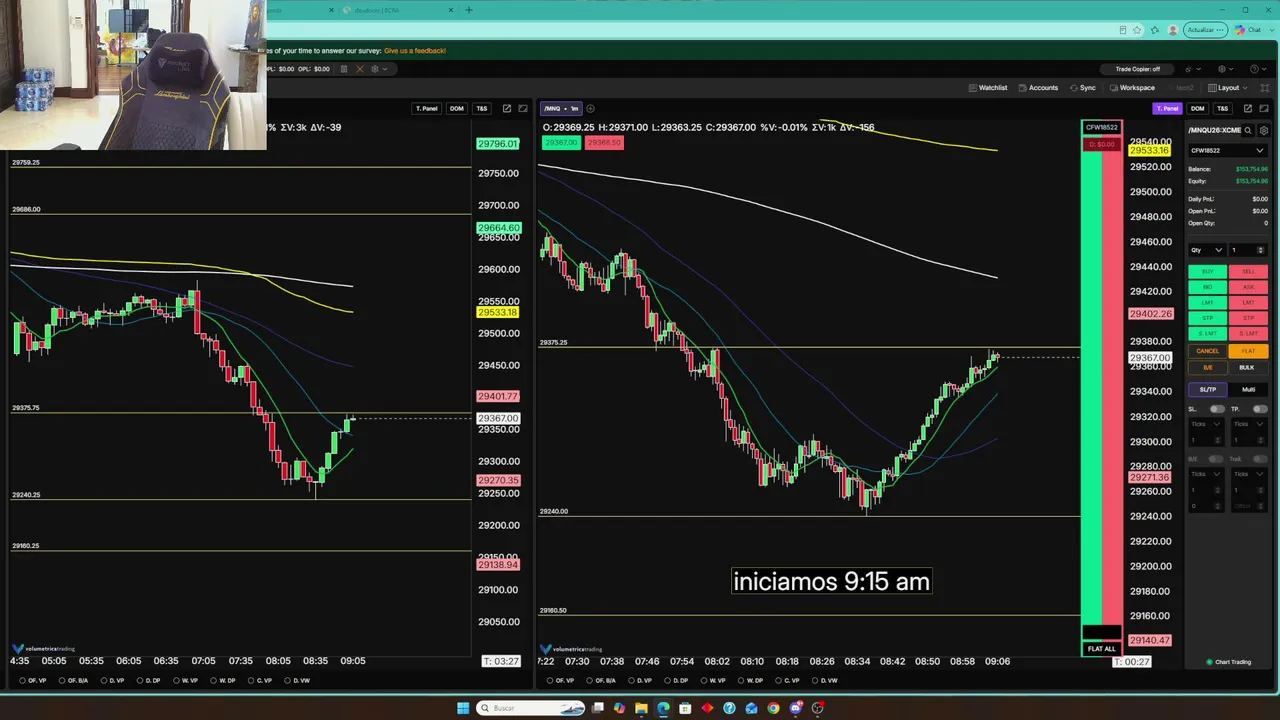This screenshot has height=720, width=1280.
Task: Open the feedback survey link
Action: click(x=415, y=50)
